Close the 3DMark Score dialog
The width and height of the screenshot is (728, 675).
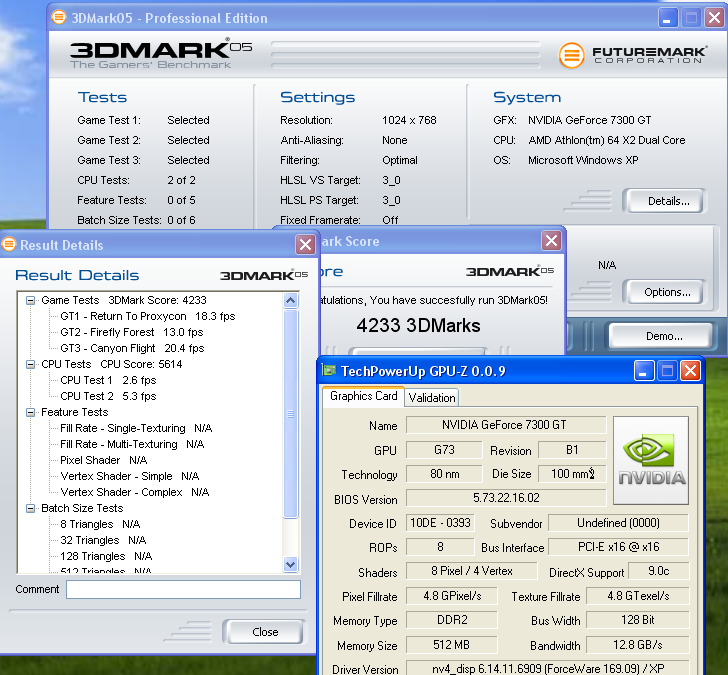(551, 240)
